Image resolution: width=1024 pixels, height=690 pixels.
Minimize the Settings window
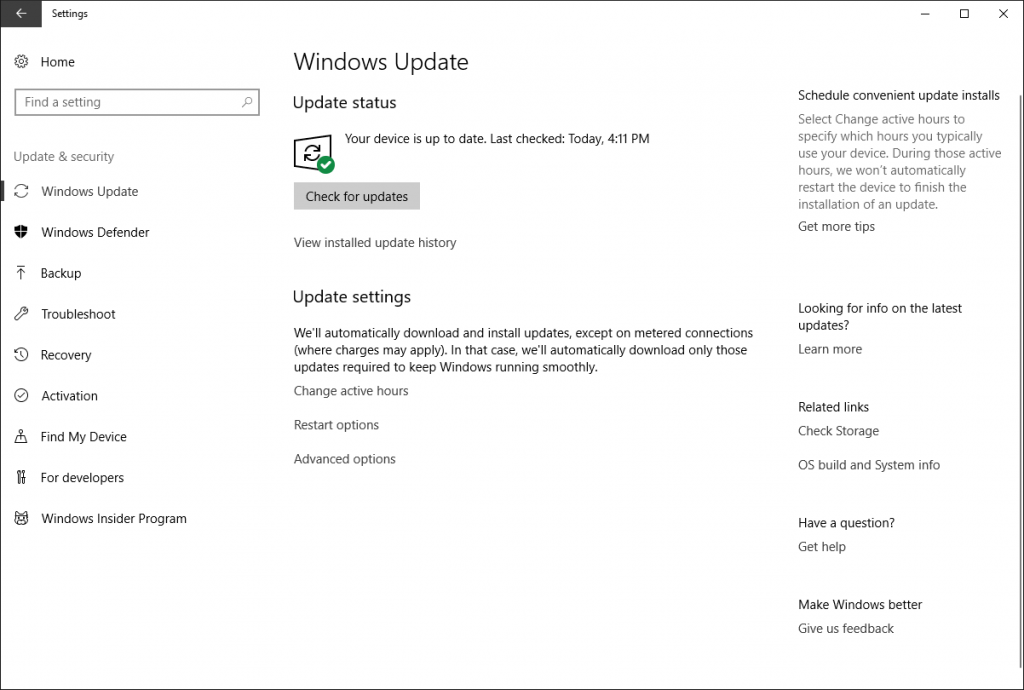click(925, 13)
